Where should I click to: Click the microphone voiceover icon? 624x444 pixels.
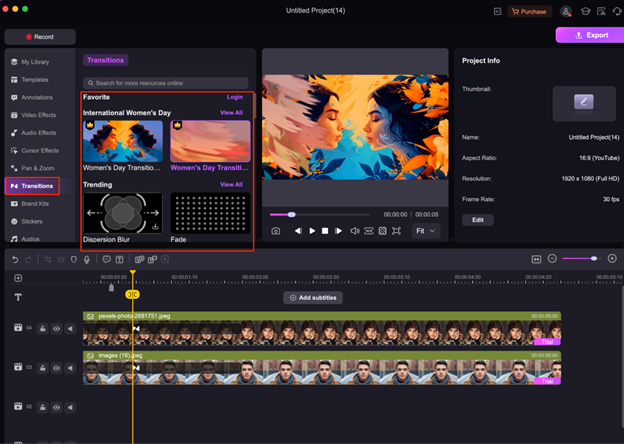click(x=87, y=259)
